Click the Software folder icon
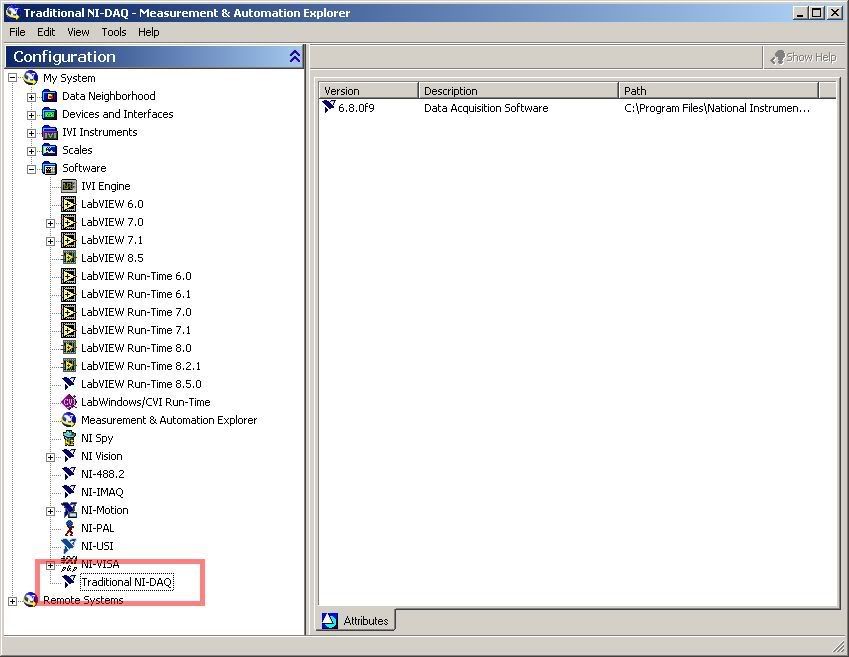Viewport: 849px width, 657px height. coord(50,168)
